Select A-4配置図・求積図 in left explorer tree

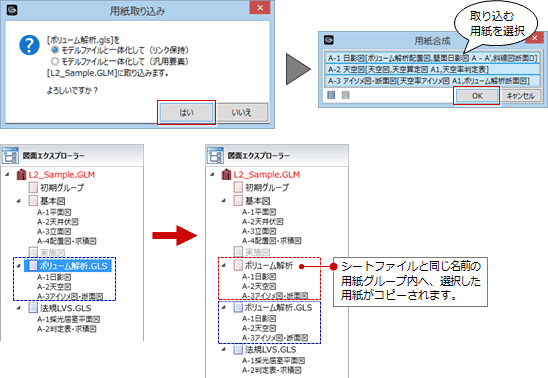[x=66, y=241]
